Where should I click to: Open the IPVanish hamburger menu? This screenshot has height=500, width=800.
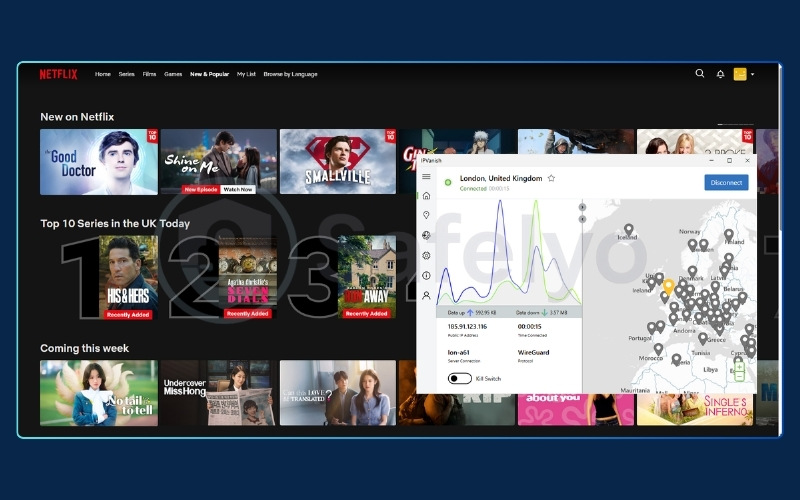[x=426, y=177]
